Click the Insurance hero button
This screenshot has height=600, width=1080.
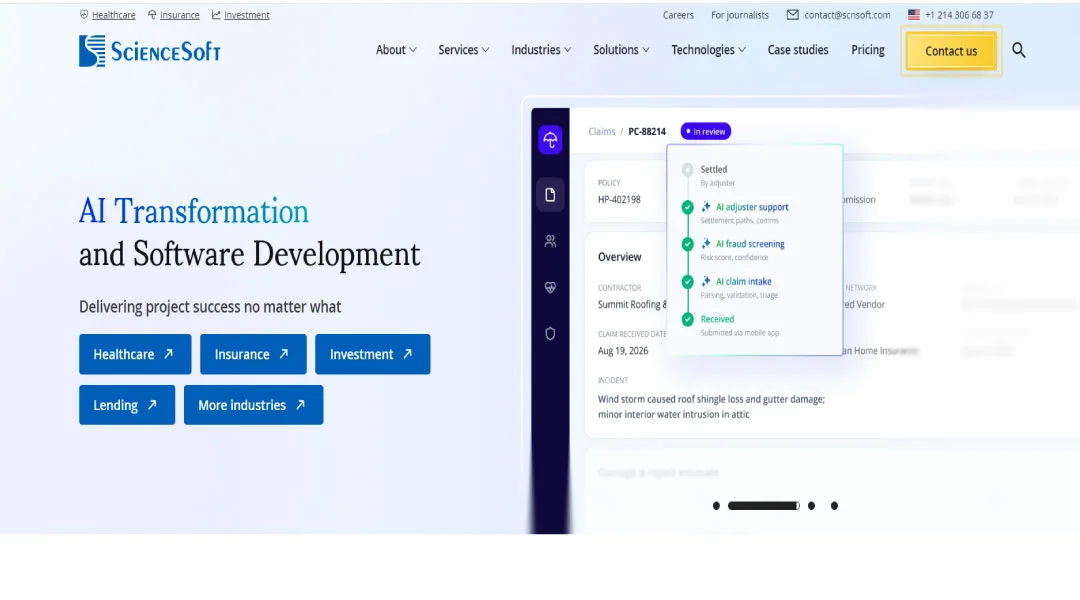click(253, 354)
